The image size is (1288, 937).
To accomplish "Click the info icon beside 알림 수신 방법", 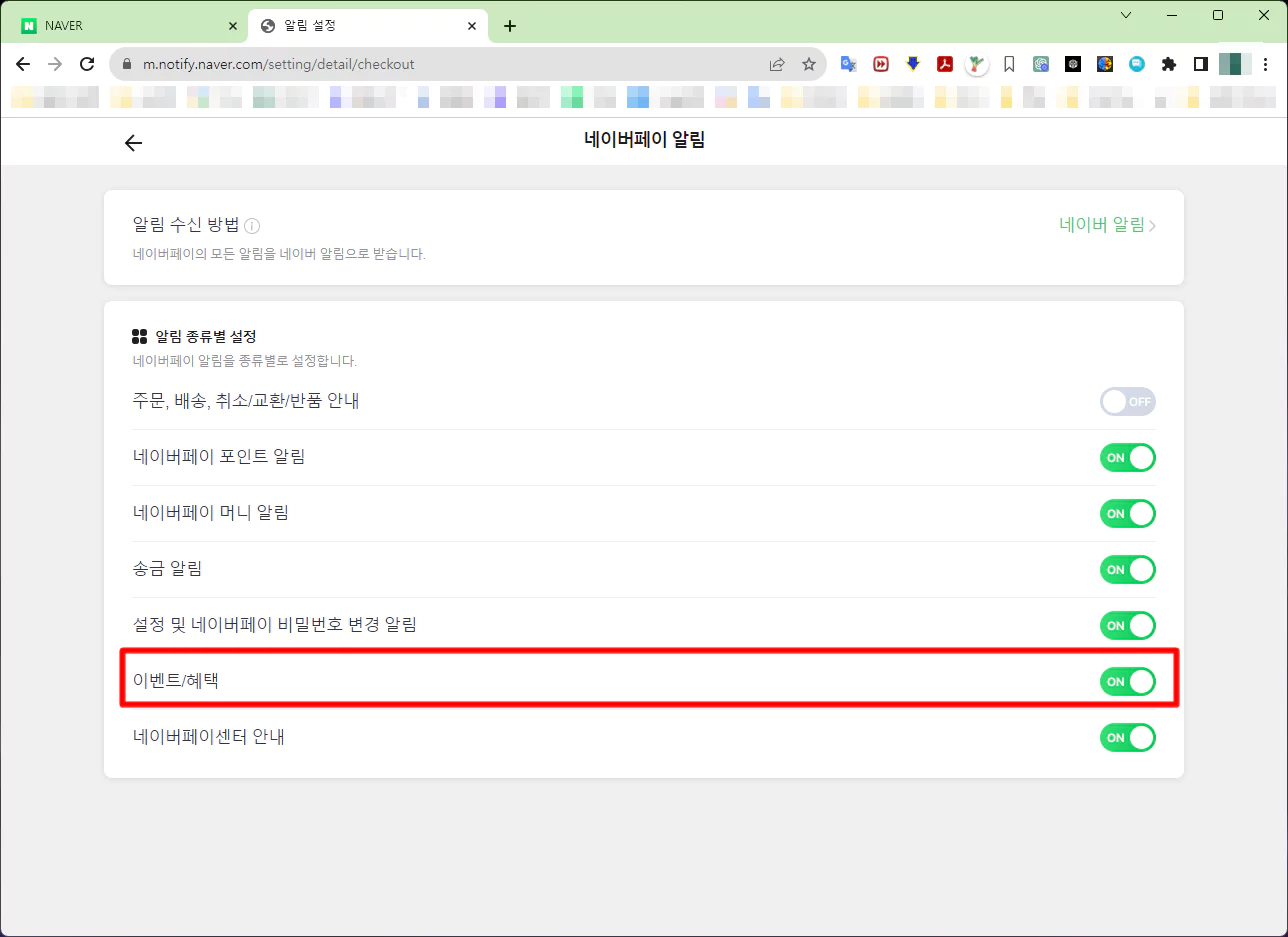I will 252,226.
